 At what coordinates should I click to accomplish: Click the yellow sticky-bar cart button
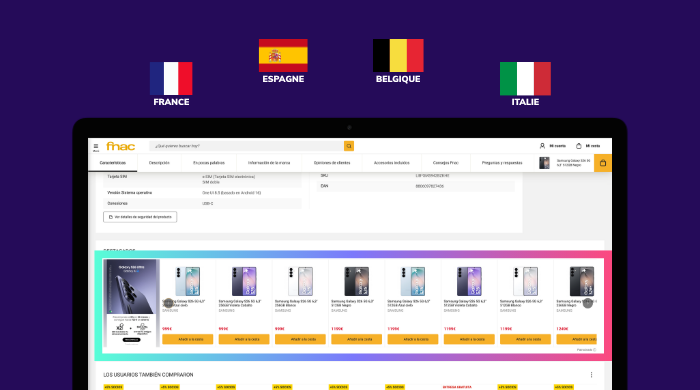603,163
